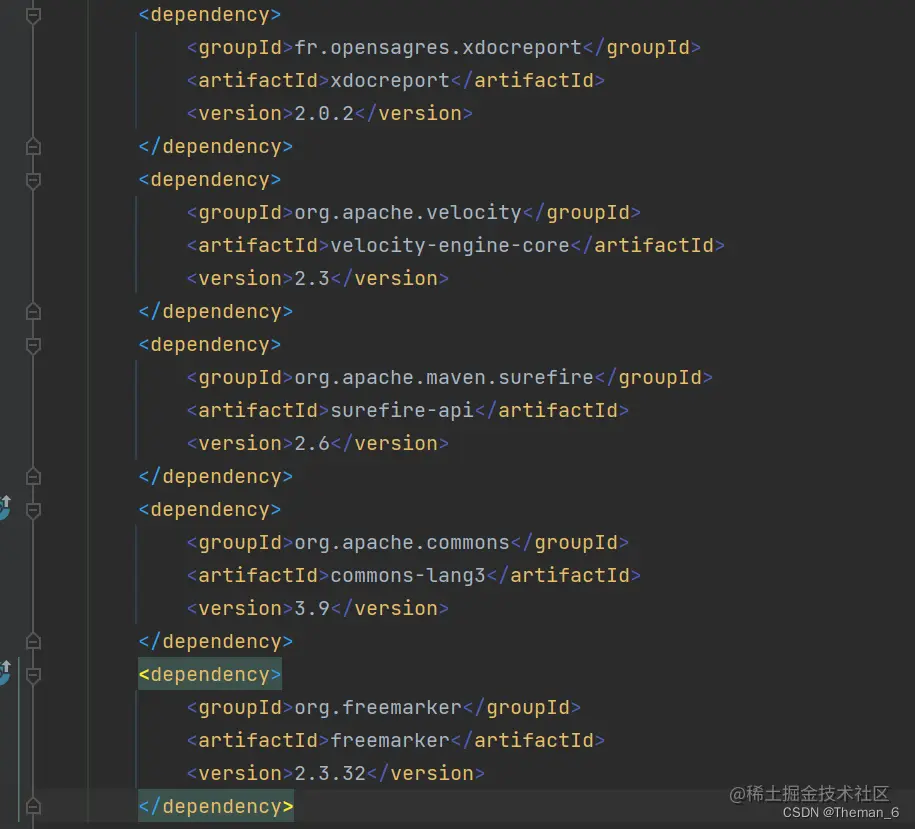The image size is (915, 829).
Task: Click gutter icon beside the highlighted freemarker dependency tag
Action: pos(5,673)
